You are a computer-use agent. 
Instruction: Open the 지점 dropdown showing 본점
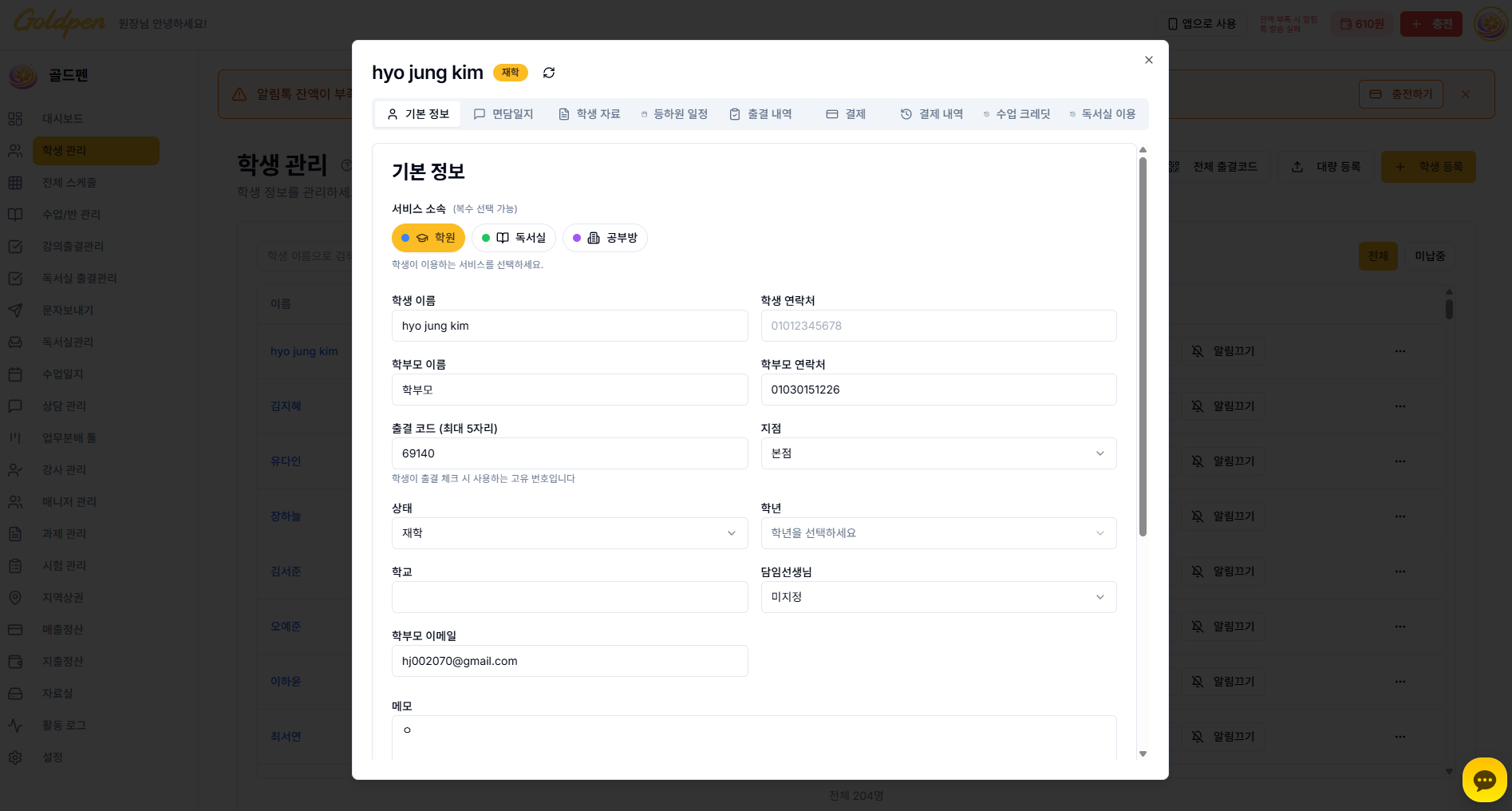938,453
